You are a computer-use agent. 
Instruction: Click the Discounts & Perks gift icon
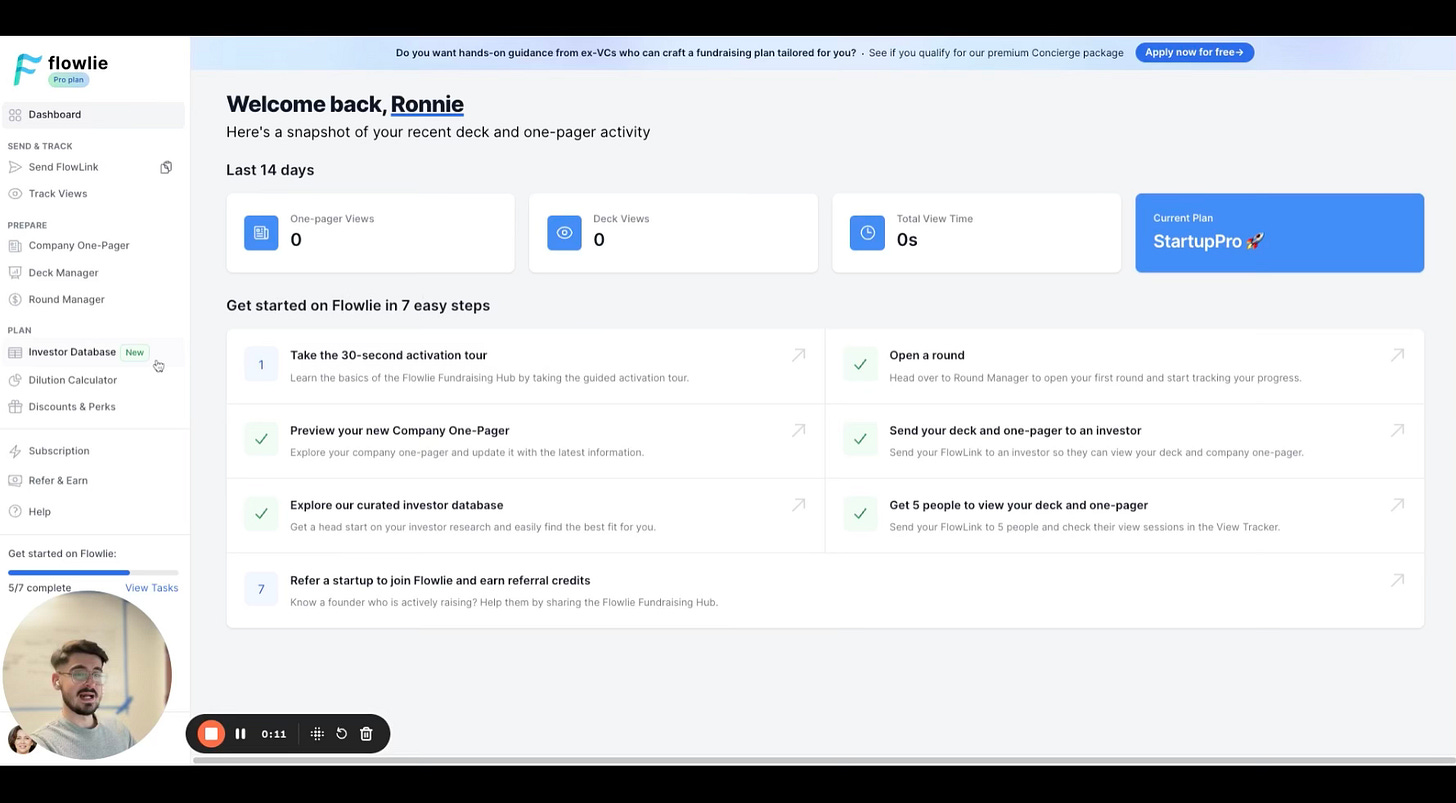(x=15, y=407)
